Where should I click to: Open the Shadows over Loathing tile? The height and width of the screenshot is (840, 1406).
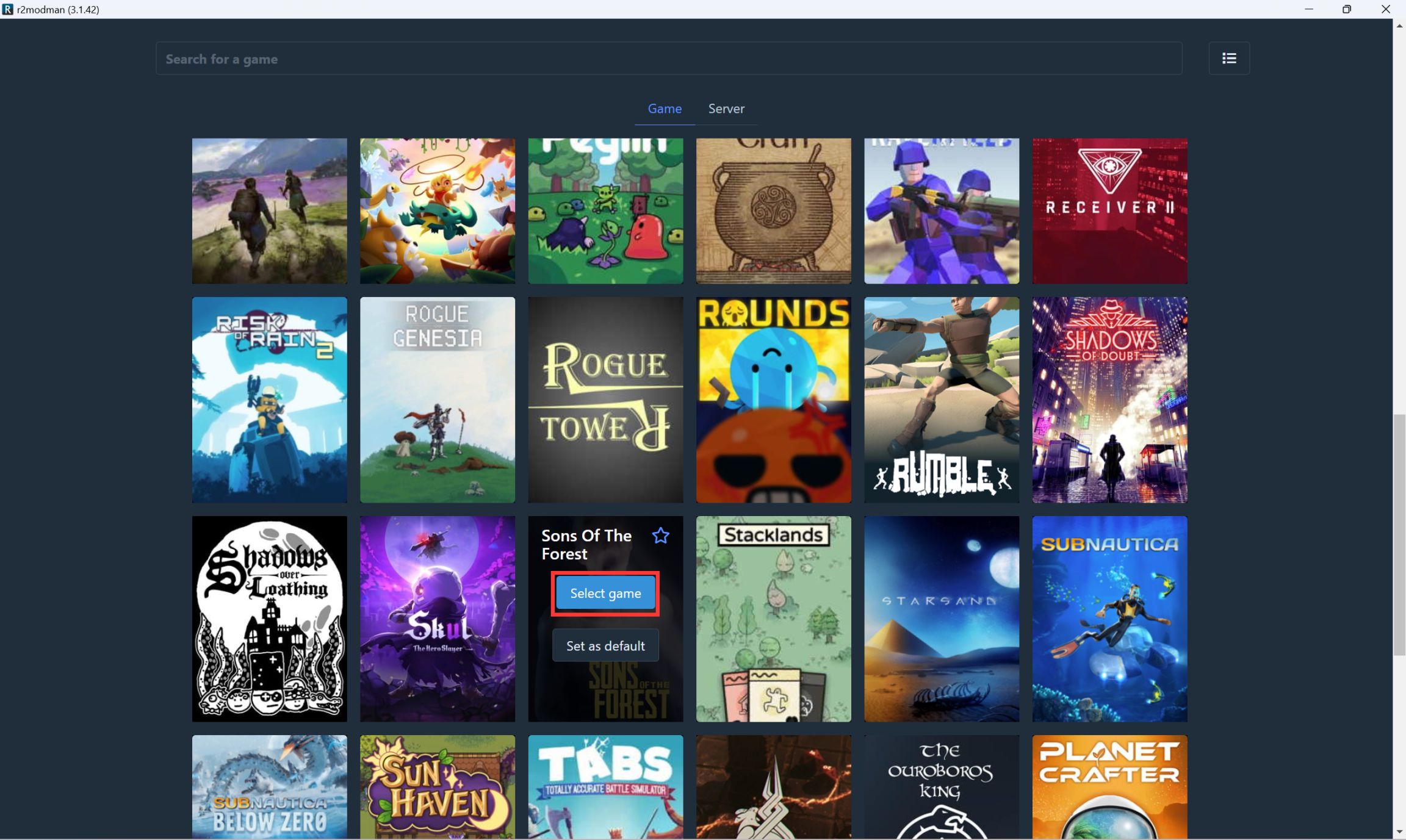(x=269, y=619)
